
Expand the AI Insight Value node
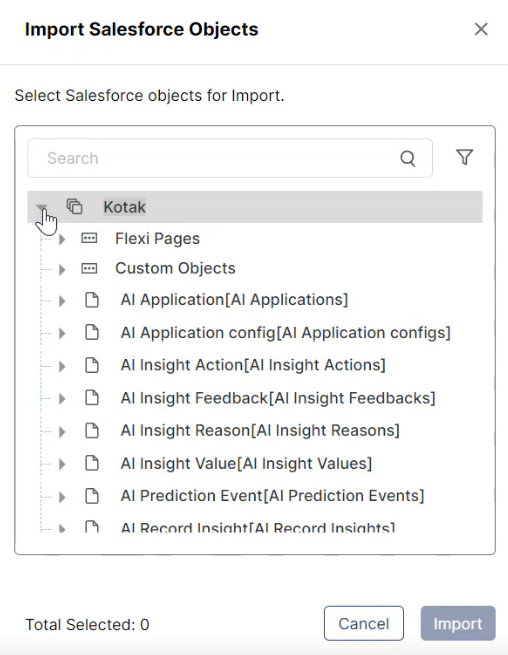pos(62,464)
